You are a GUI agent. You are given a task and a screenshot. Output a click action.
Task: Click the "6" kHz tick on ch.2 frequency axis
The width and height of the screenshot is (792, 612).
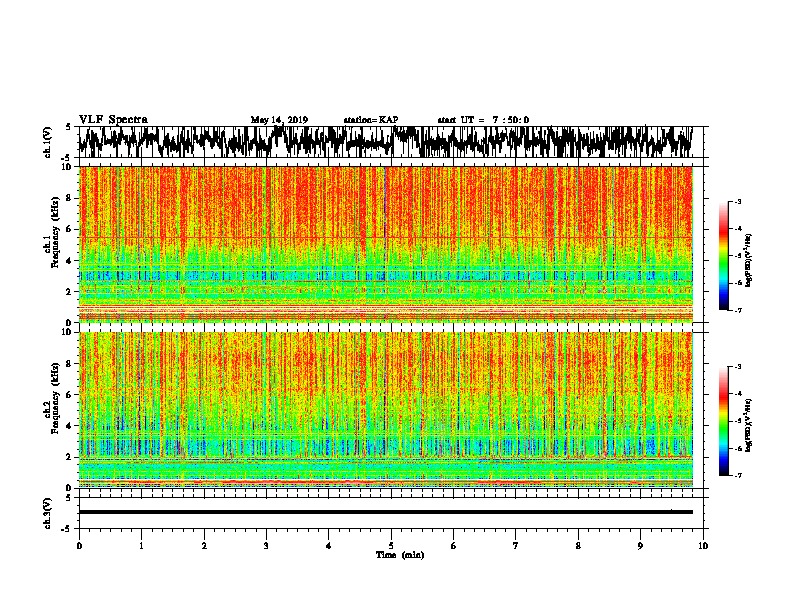pos(69,394)
